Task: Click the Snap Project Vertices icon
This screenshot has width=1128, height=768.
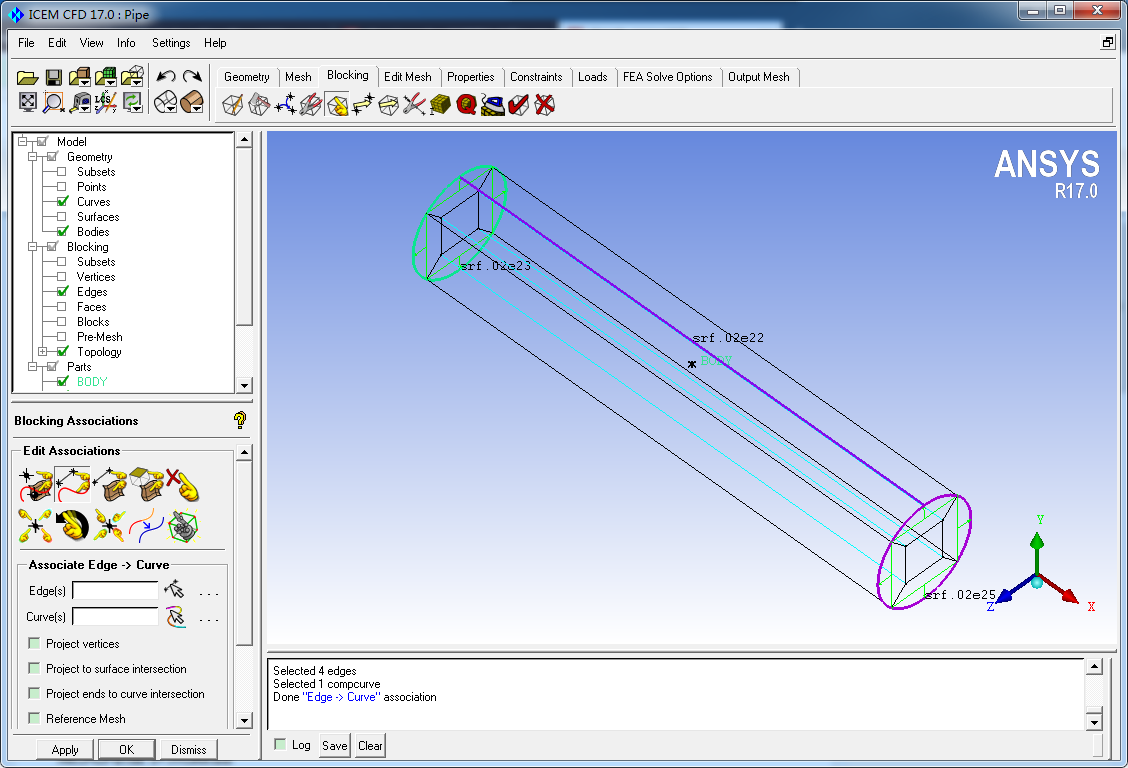Action: pyautogui.click(x=36, y=526)
